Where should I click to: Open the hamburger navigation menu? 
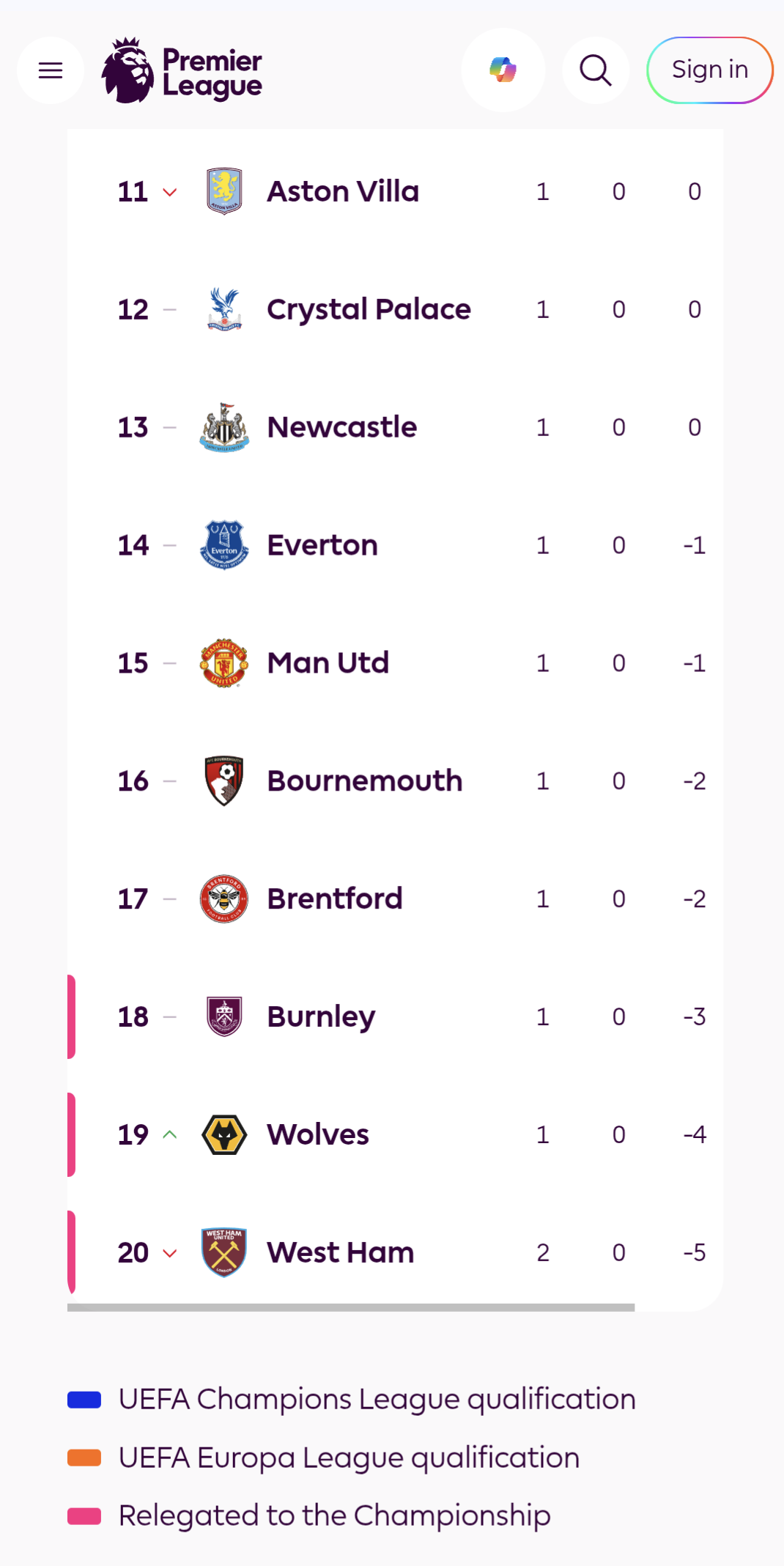50,70
